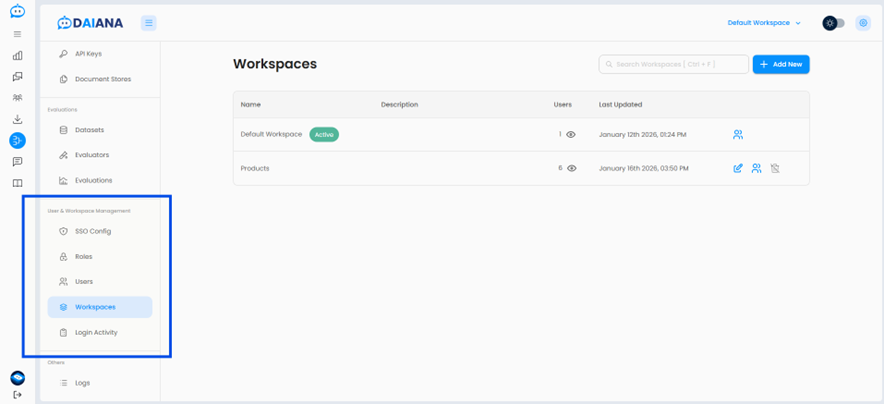Viewport: 884px width, 404px height.
Task: Open SSO Config in sidebar
Action: 93,231
